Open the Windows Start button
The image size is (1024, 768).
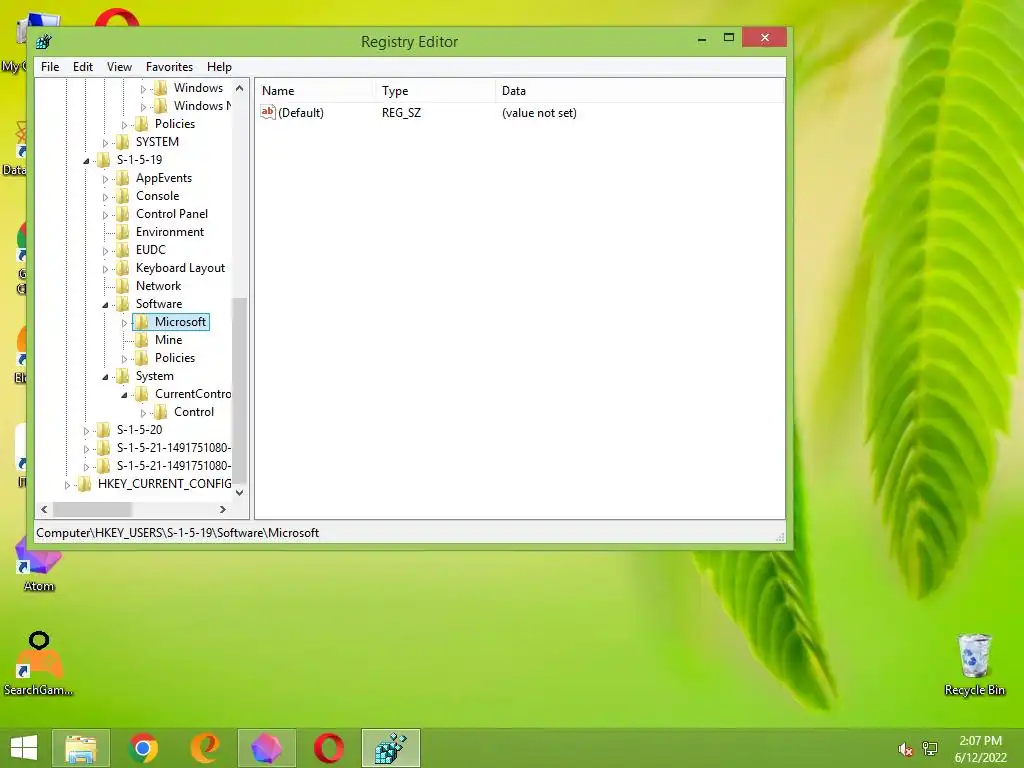tap(24, 748)
